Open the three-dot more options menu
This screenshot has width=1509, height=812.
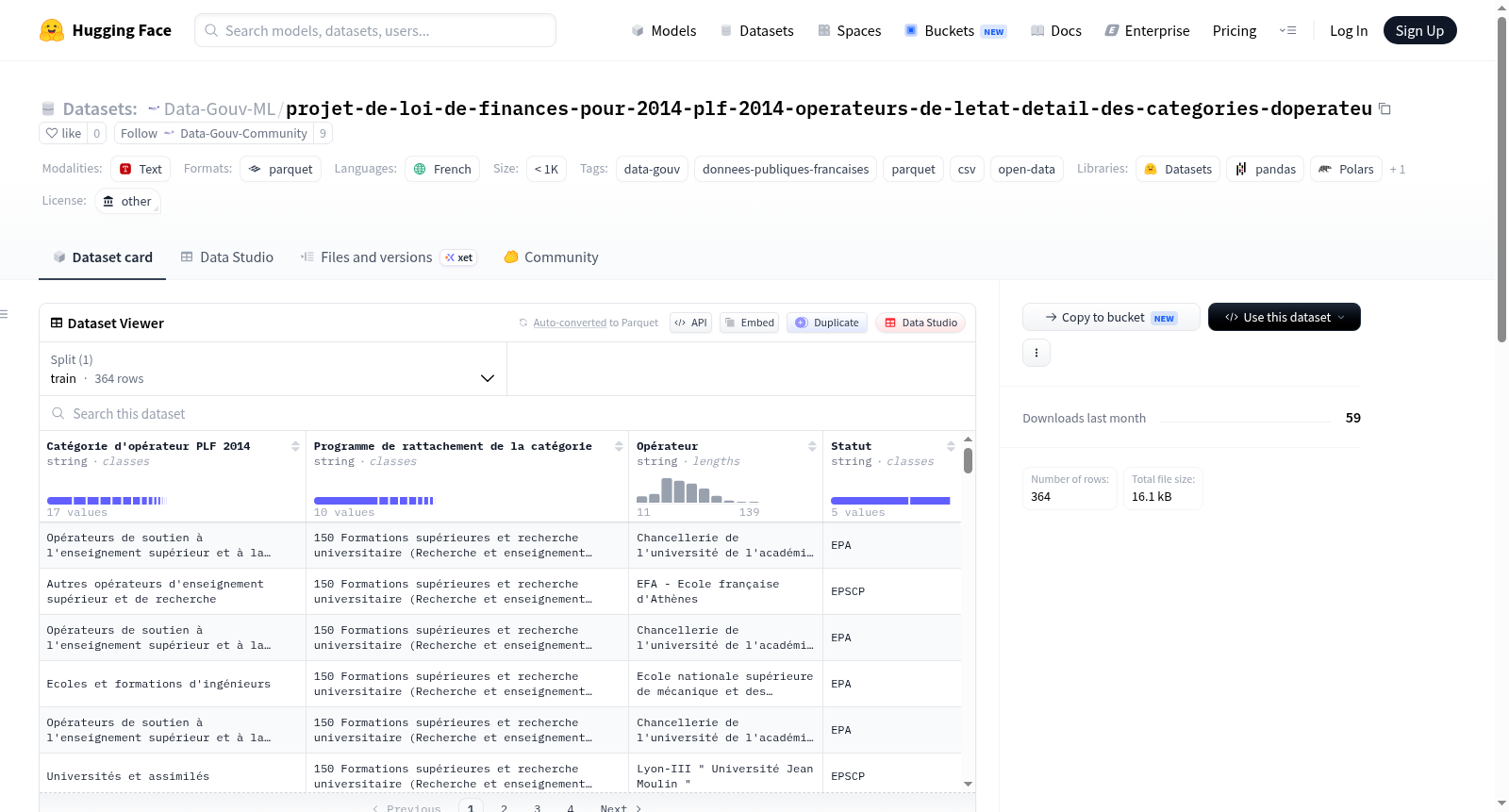[x=1036, y=353]
